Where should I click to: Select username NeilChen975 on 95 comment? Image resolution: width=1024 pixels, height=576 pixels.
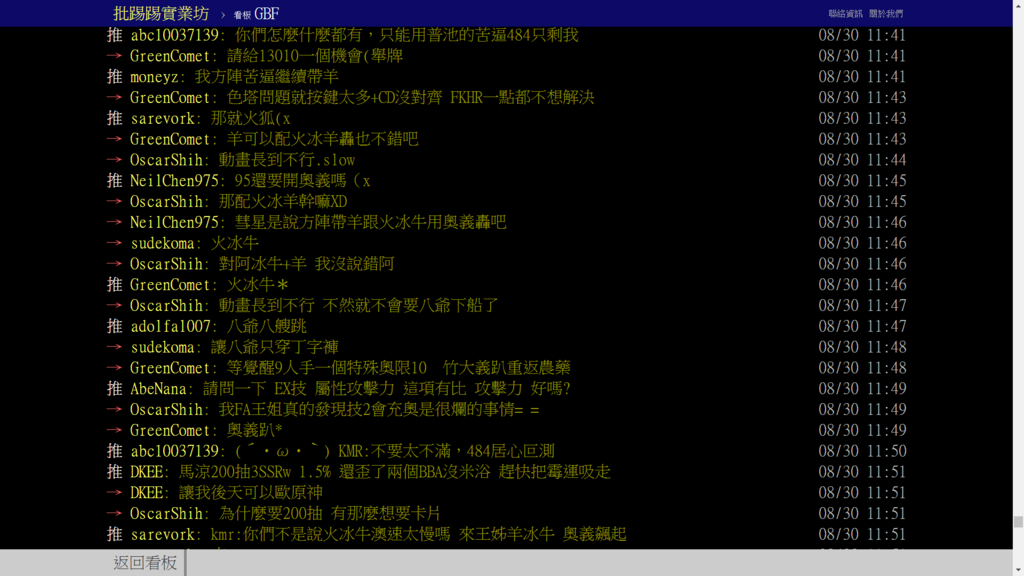tap(174, 180)
